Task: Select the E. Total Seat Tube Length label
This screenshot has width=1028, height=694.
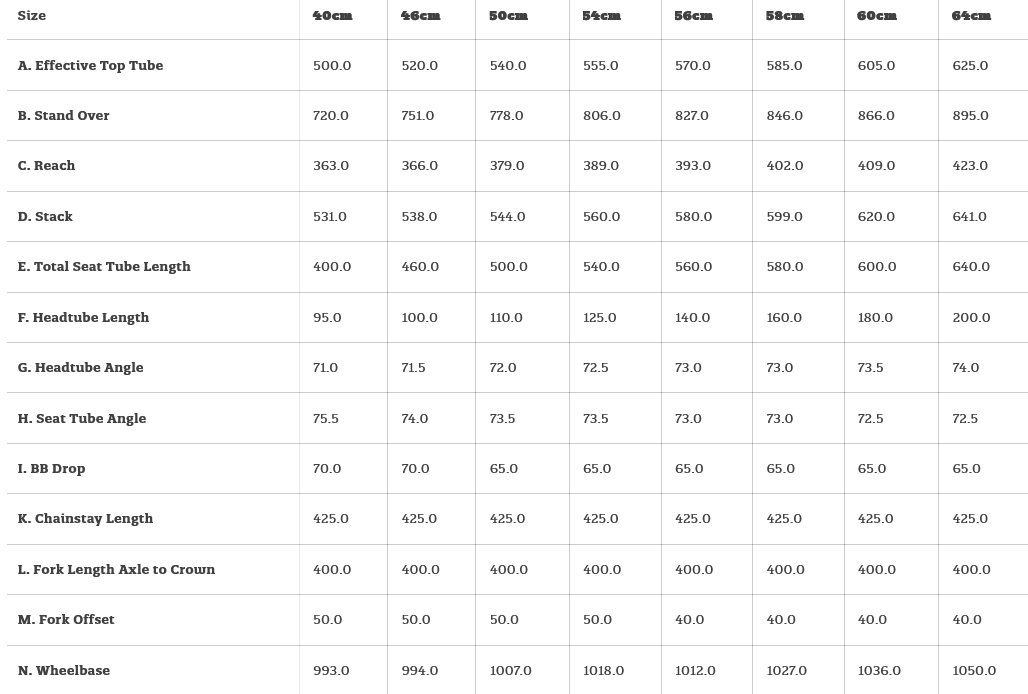Action: click(x=104, y=267)
